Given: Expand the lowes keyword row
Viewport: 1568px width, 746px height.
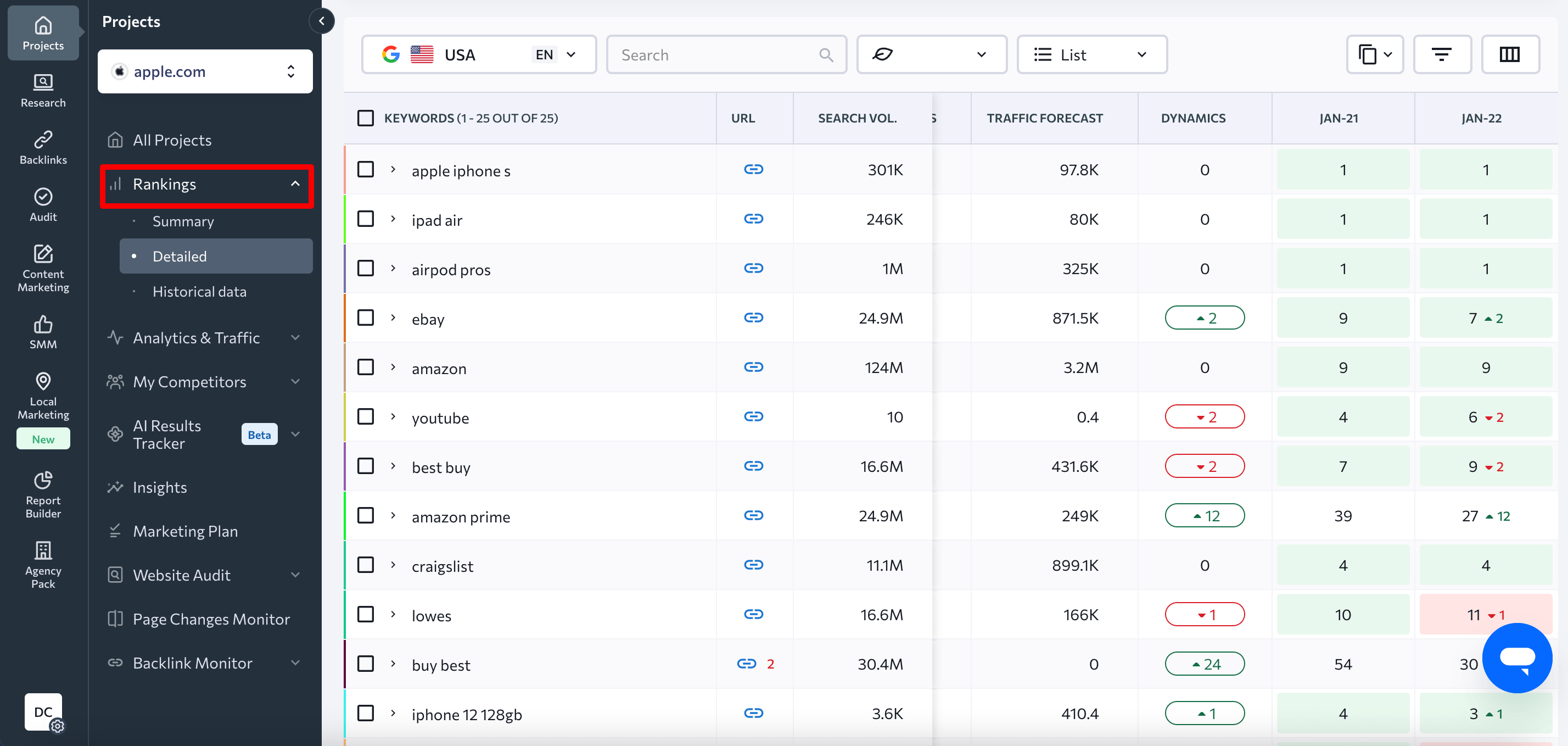Looking at the screenshot, I should 393,614.
